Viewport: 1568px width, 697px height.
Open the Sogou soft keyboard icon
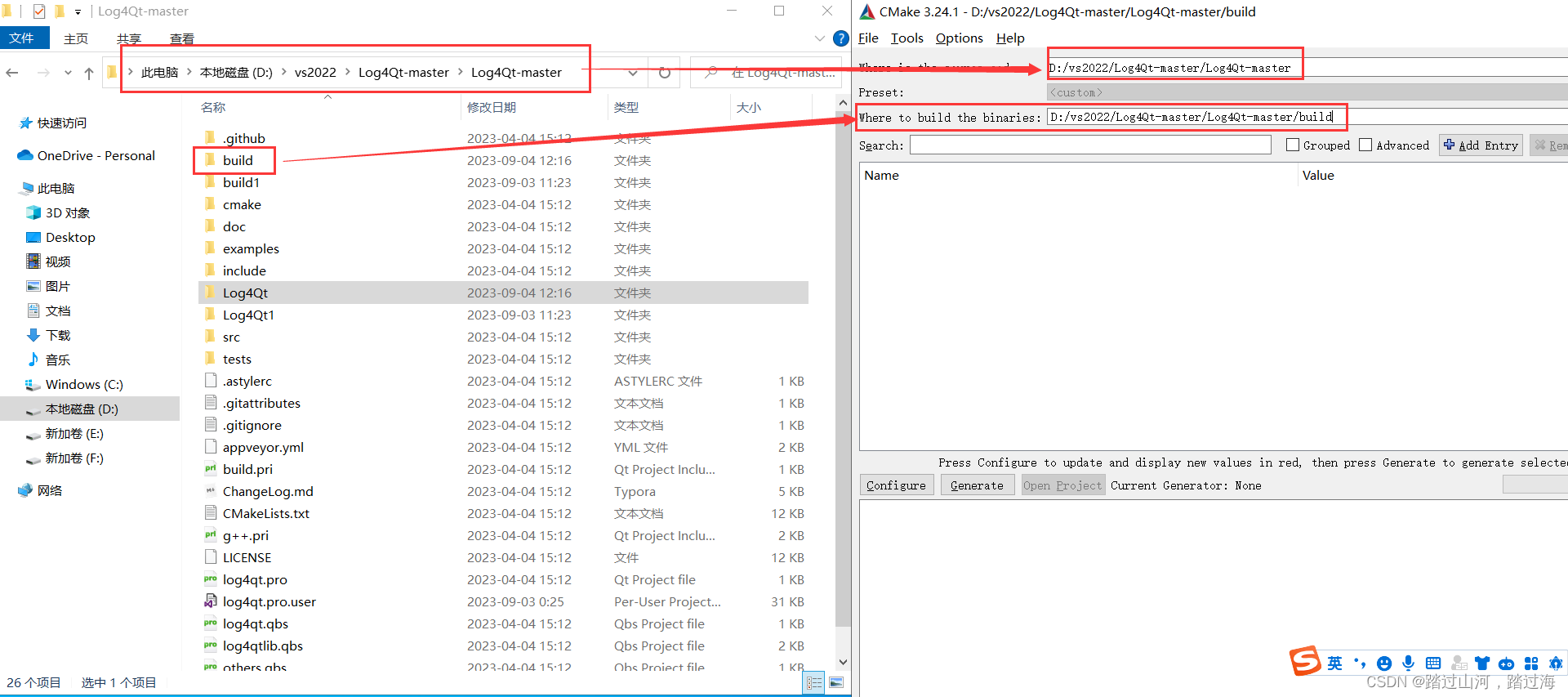(1433, 663)
